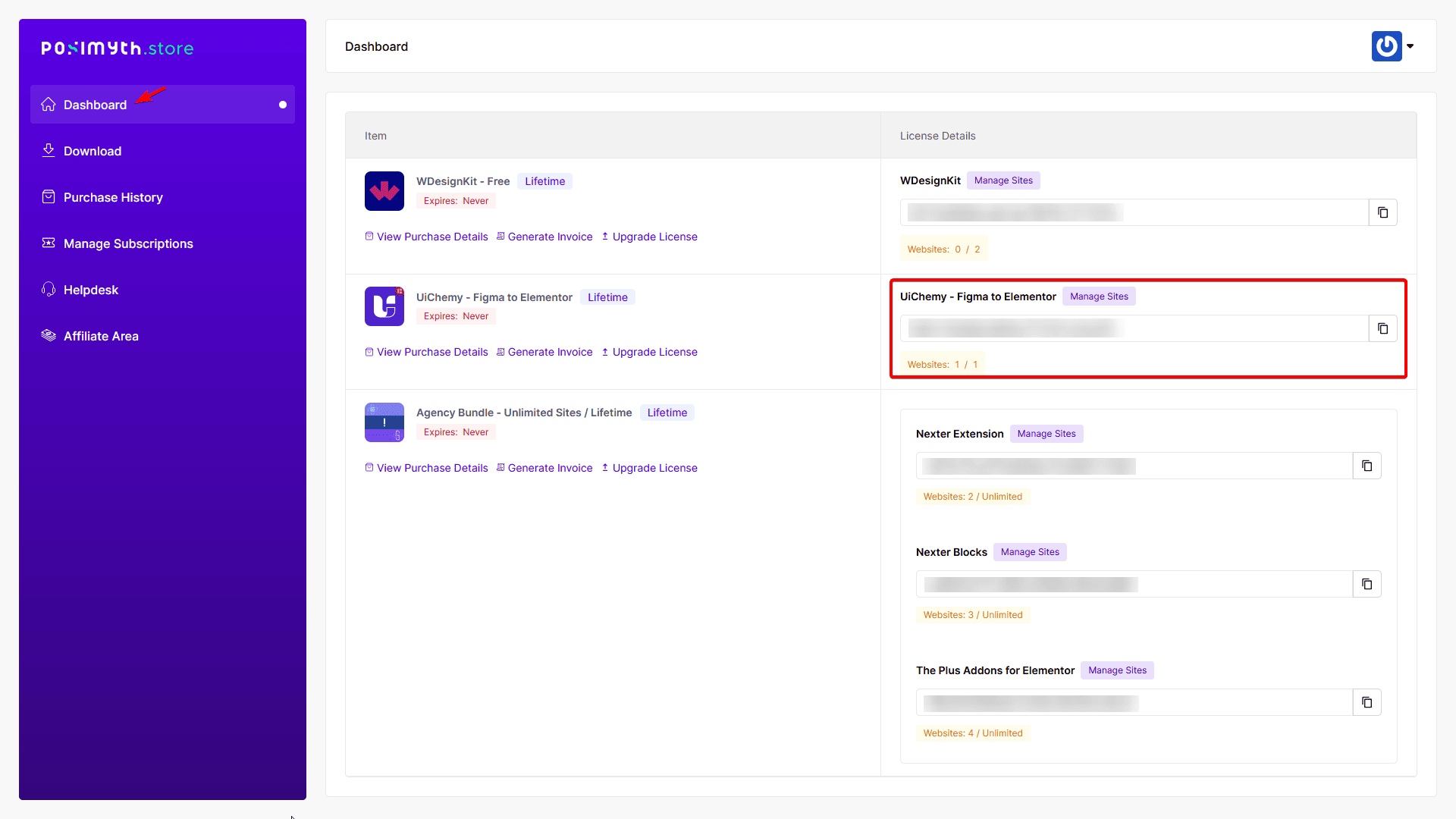Viewport: 1456px width, 819px height.
Task: Copy the WDesignKit license key
Action: pyautogui.click(x=1382, y=212)
